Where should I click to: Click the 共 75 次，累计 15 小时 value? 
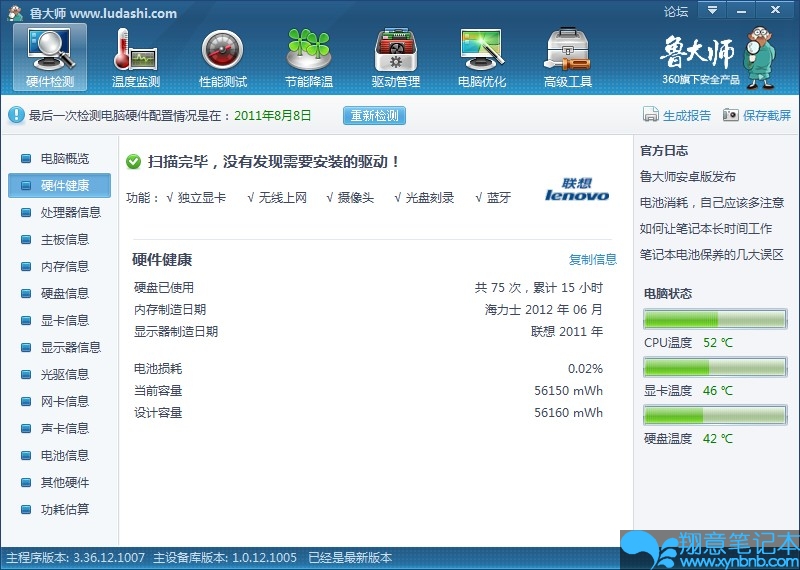pyautogui.click(x=539, y=288)
